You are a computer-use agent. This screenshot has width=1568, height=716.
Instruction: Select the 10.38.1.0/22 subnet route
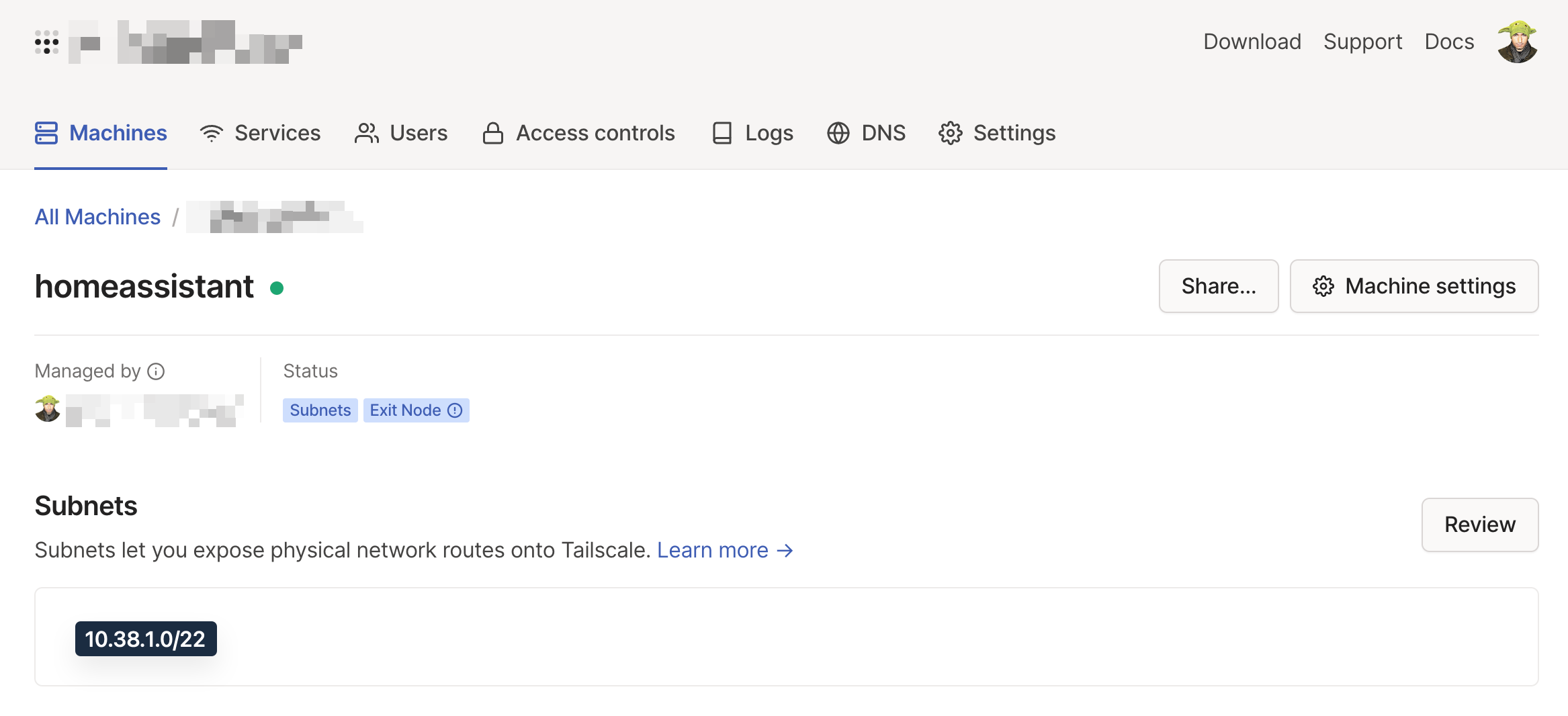click(x=146, y=639)
